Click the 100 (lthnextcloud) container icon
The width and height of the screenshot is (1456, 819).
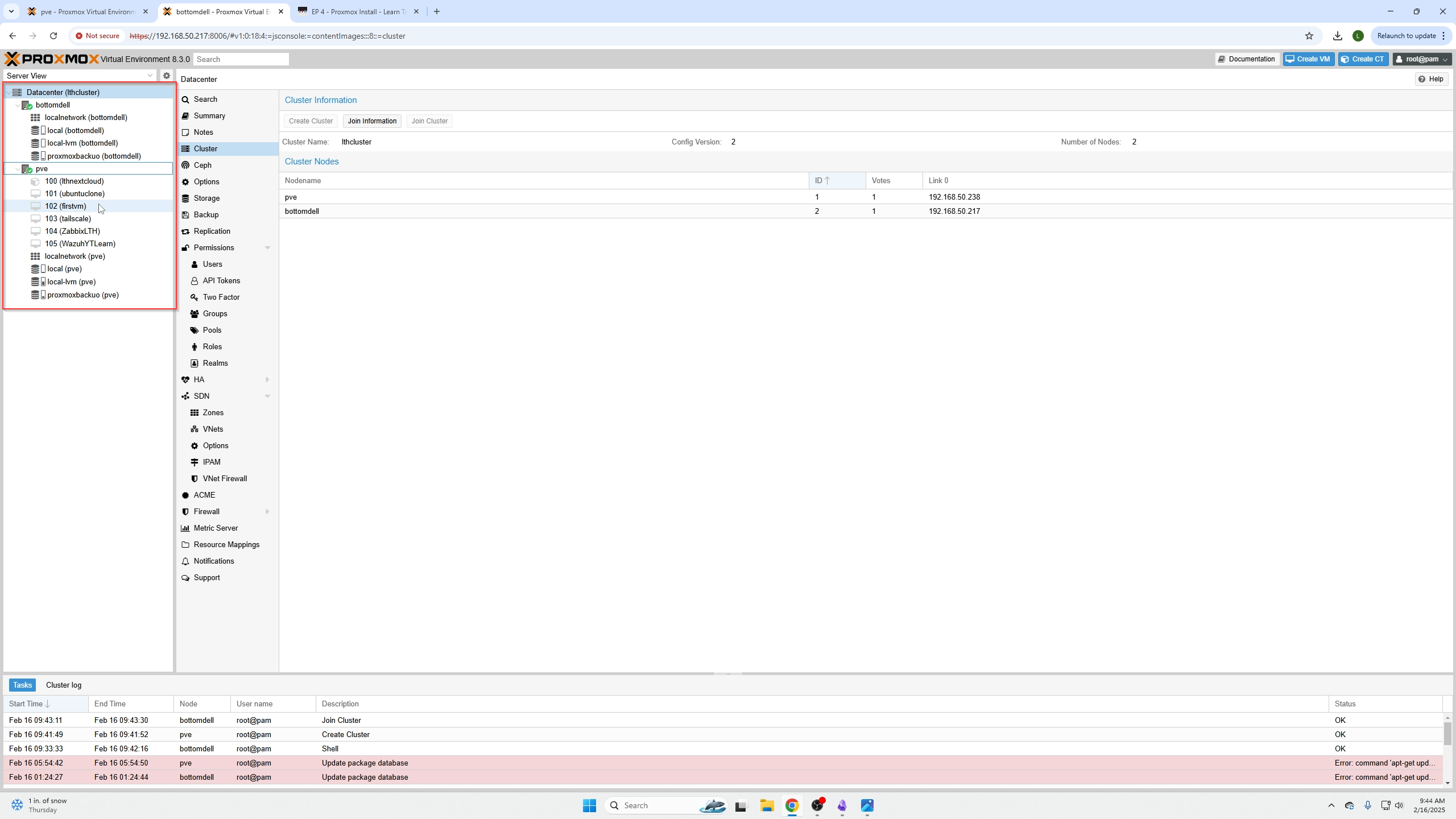[35, 181]
